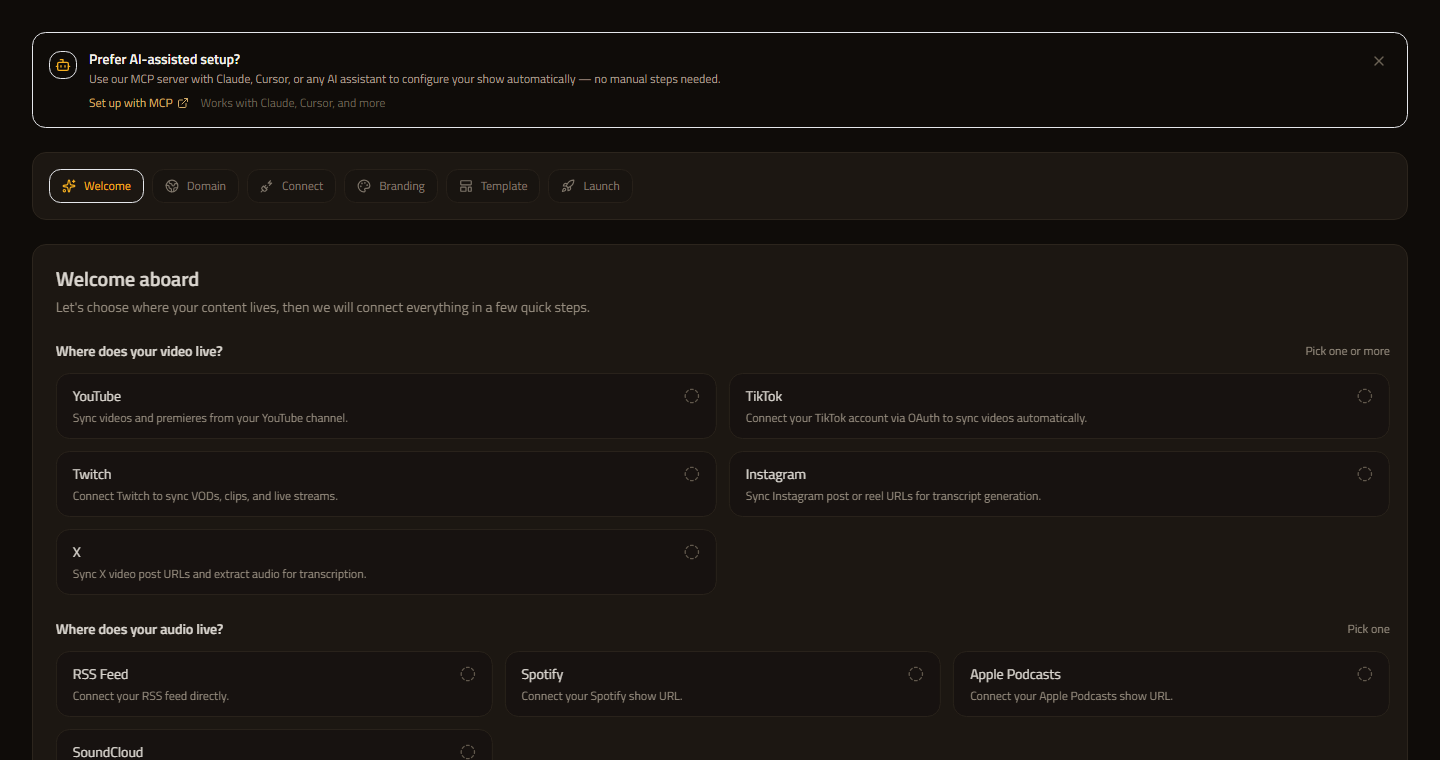Image resolution: width=1440 pixels, height=760 pixels.
Task: Select the SoundCloud radio circle
Action: pos(467,752)
